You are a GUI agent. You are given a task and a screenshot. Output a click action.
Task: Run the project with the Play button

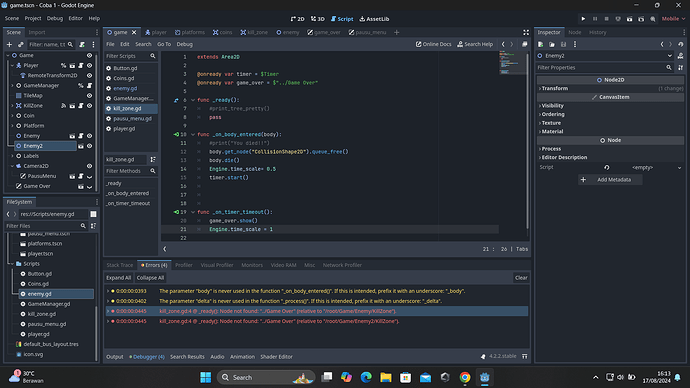point(583,19)
